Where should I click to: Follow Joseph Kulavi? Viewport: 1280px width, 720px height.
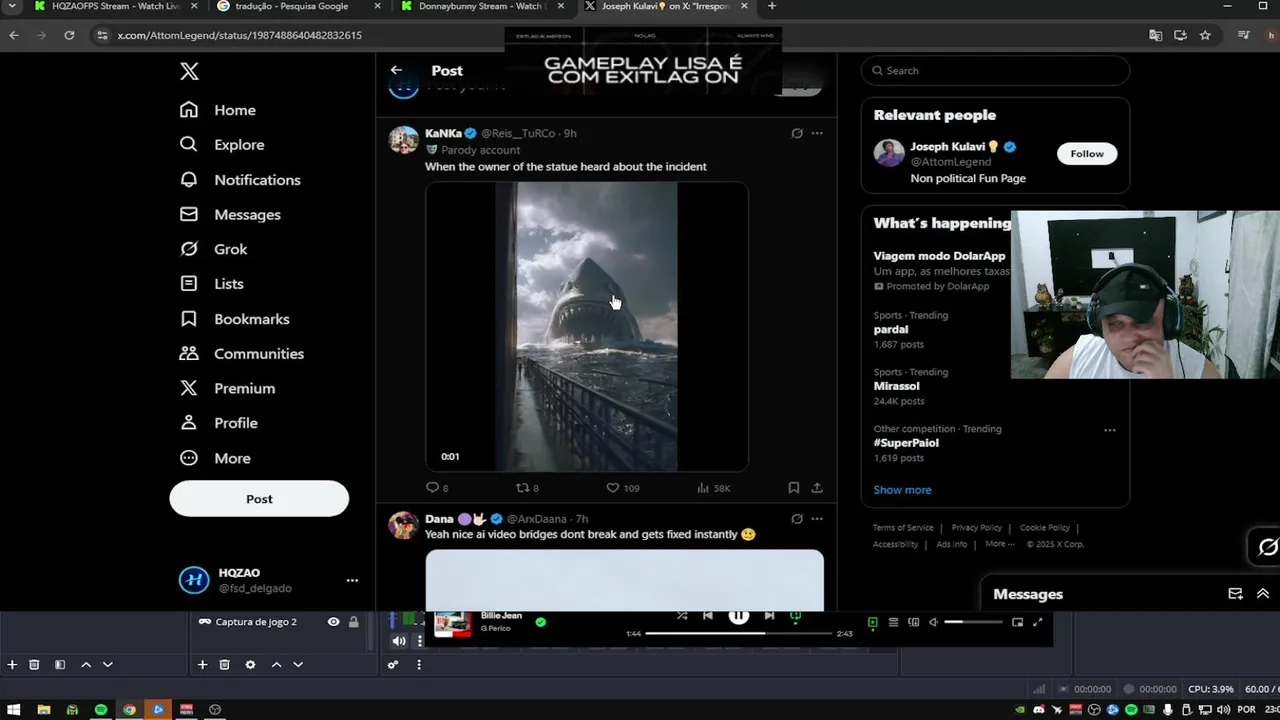point(1087,153)
